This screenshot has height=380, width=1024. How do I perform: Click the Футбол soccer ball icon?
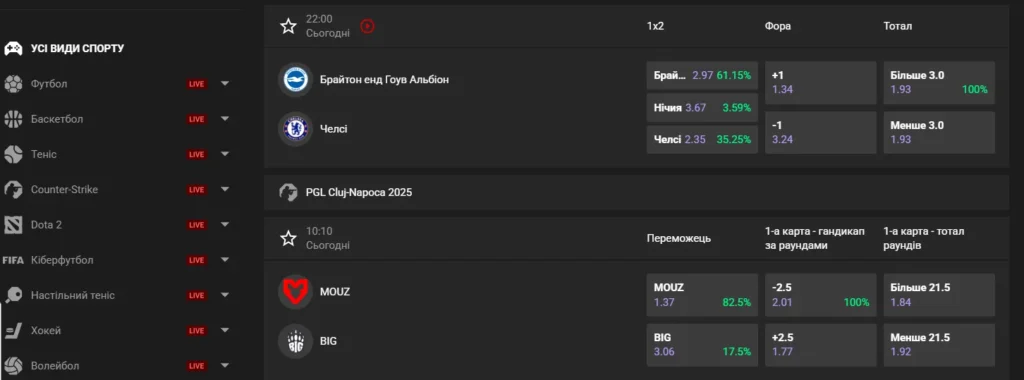(13, 84)
